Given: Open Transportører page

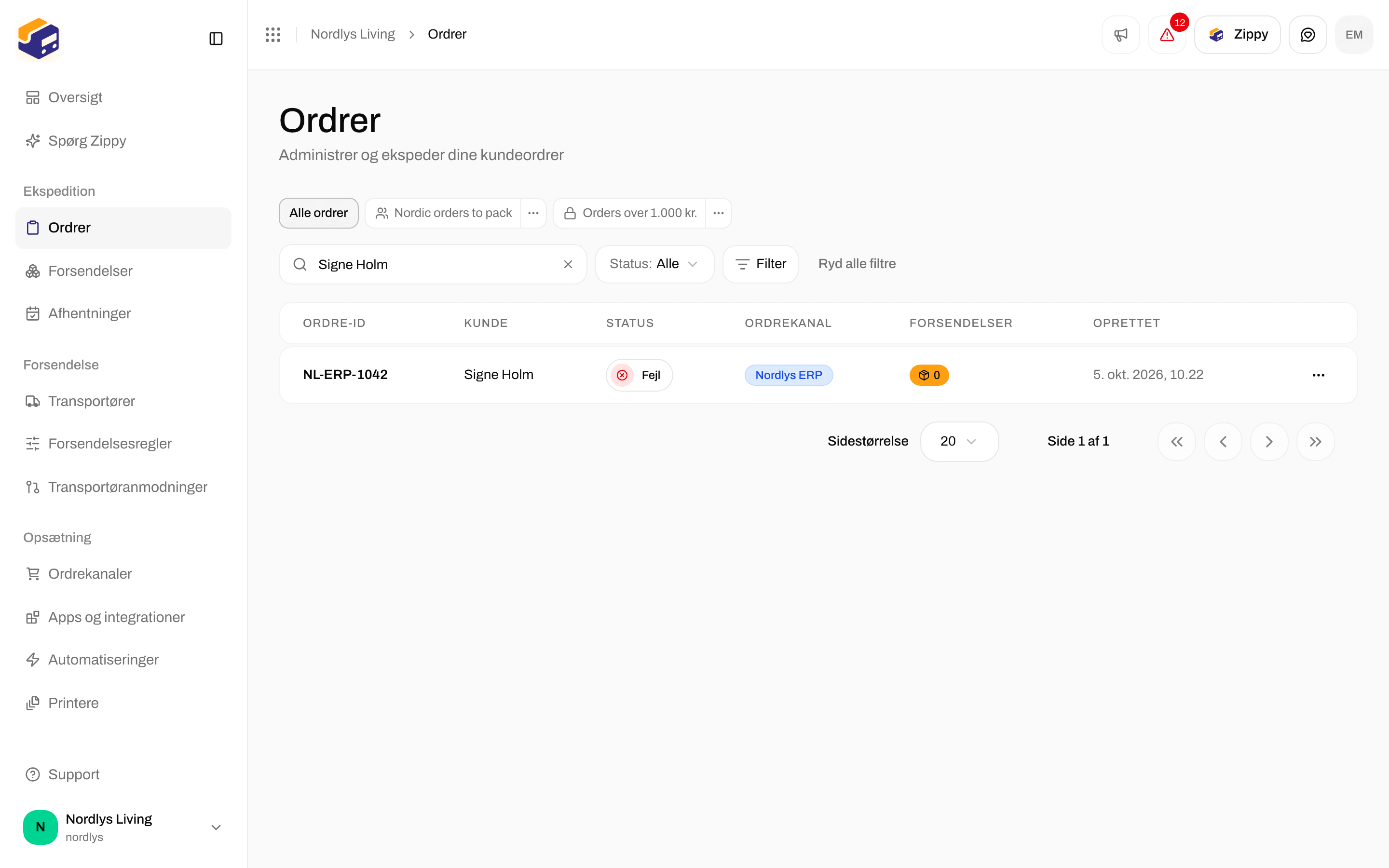Looking at the screenshot, I should point(123,401).
